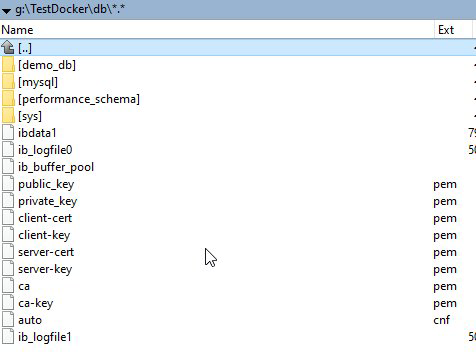Select the server-key file name
476x361 pixels.
pos(45,269)
